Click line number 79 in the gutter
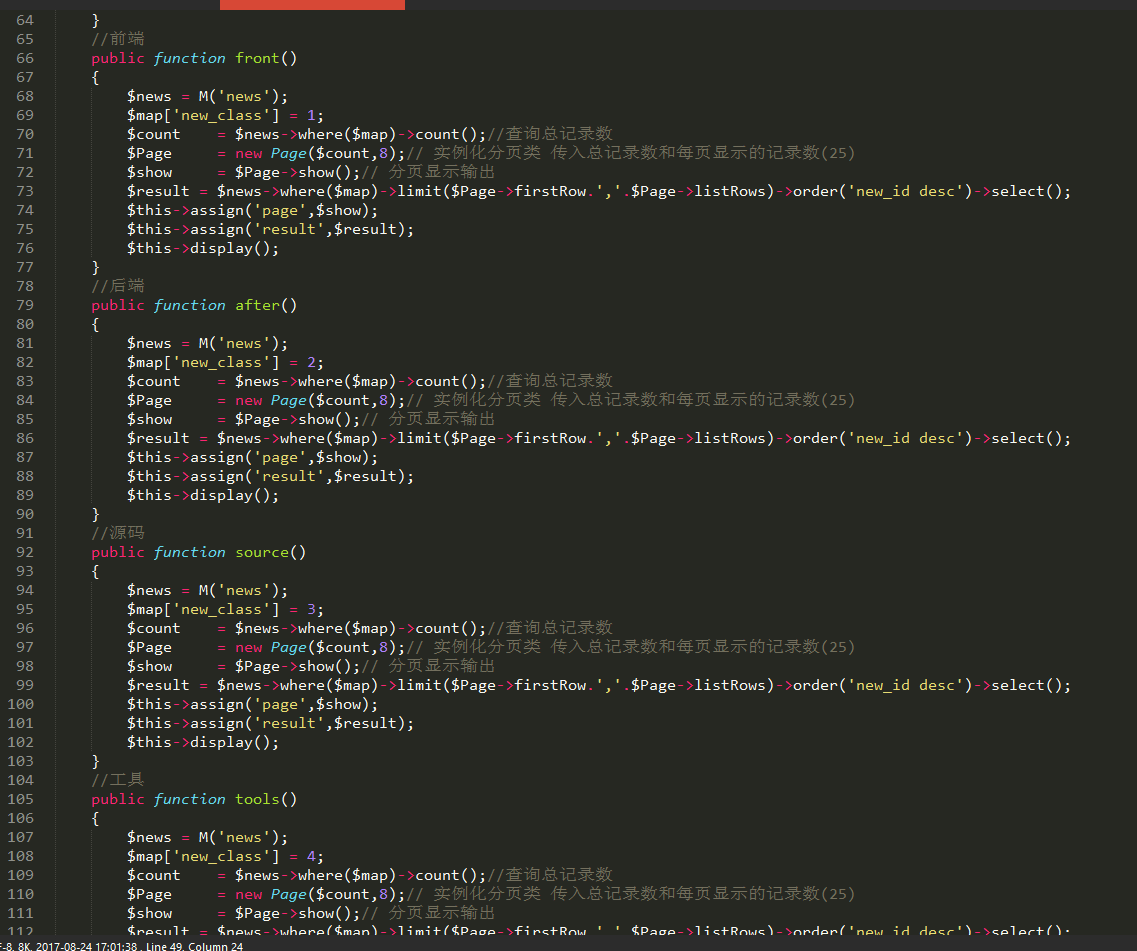 pos(24,305)
